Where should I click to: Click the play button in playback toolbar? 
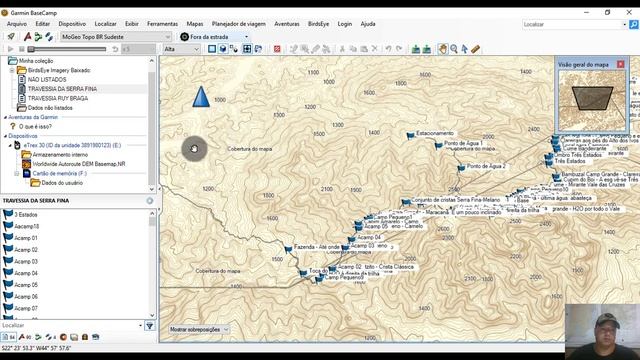coord(11,49)
